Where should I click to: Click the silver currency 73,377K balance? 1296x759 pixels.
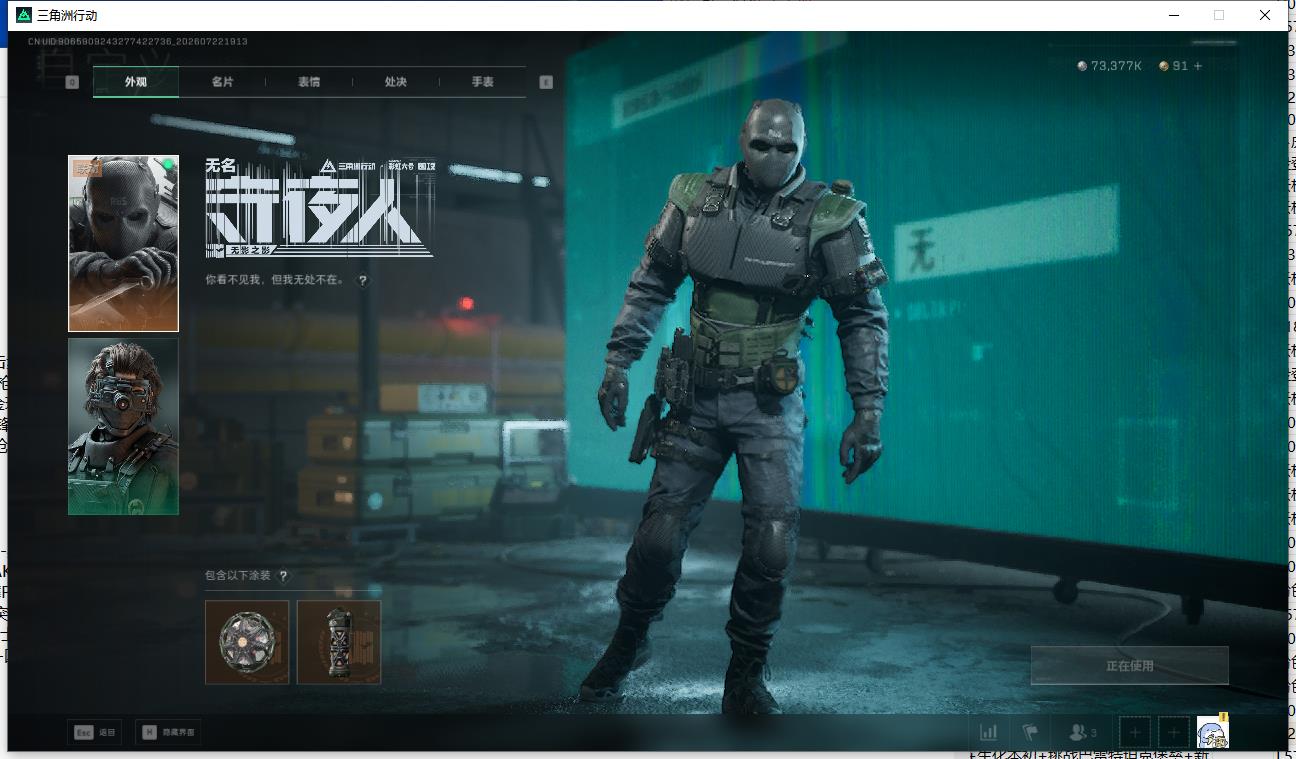click(1109, 66)
